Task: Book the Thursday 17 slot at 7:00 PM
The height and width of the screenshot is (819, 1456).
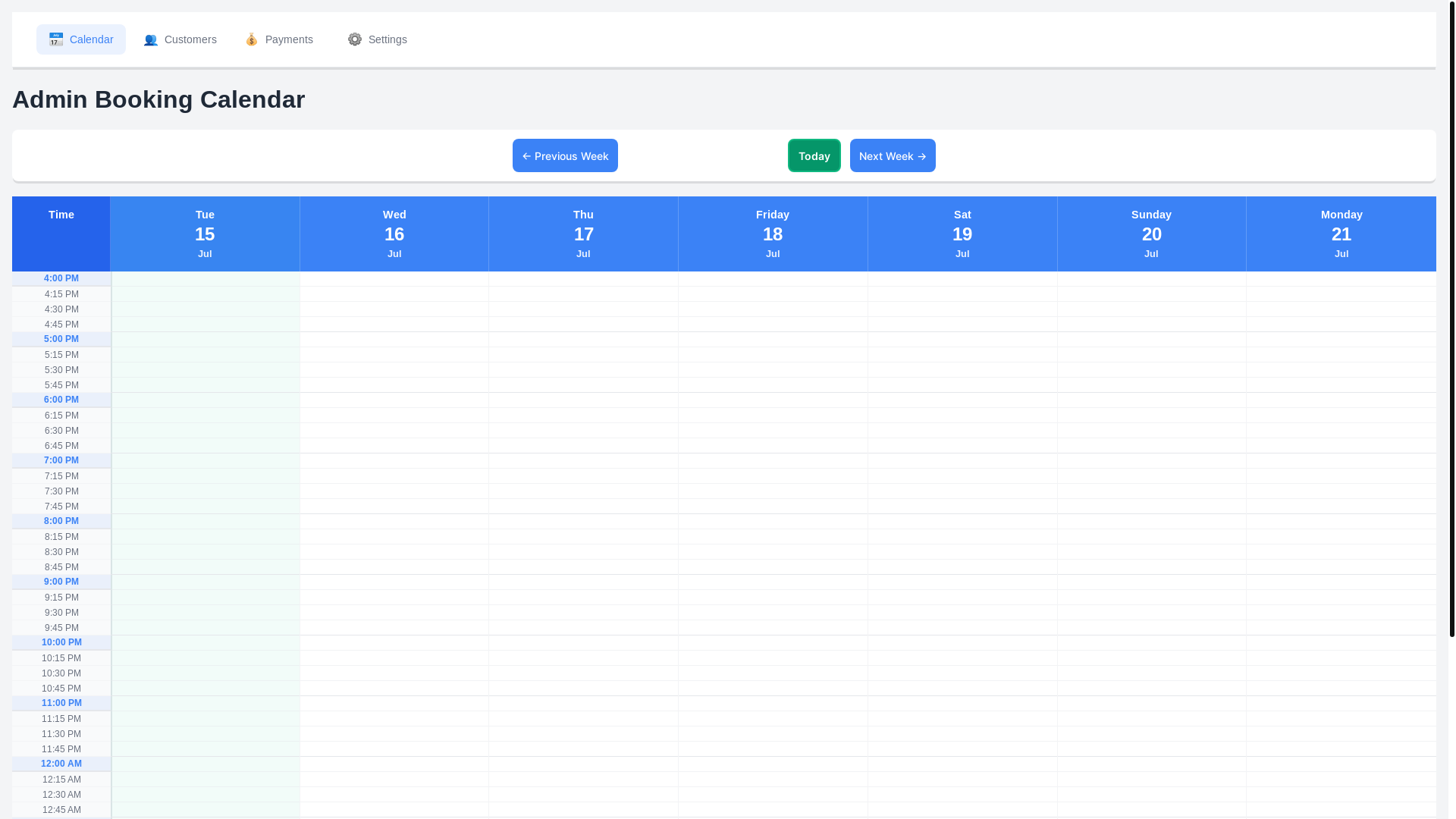Action: [583, 461]
